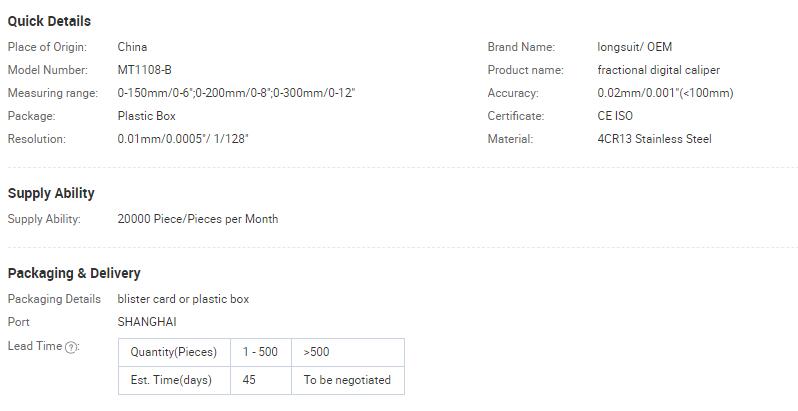The image size is (798, 411).
Task: Click the Measuring range value text
Action: (236, 93)
